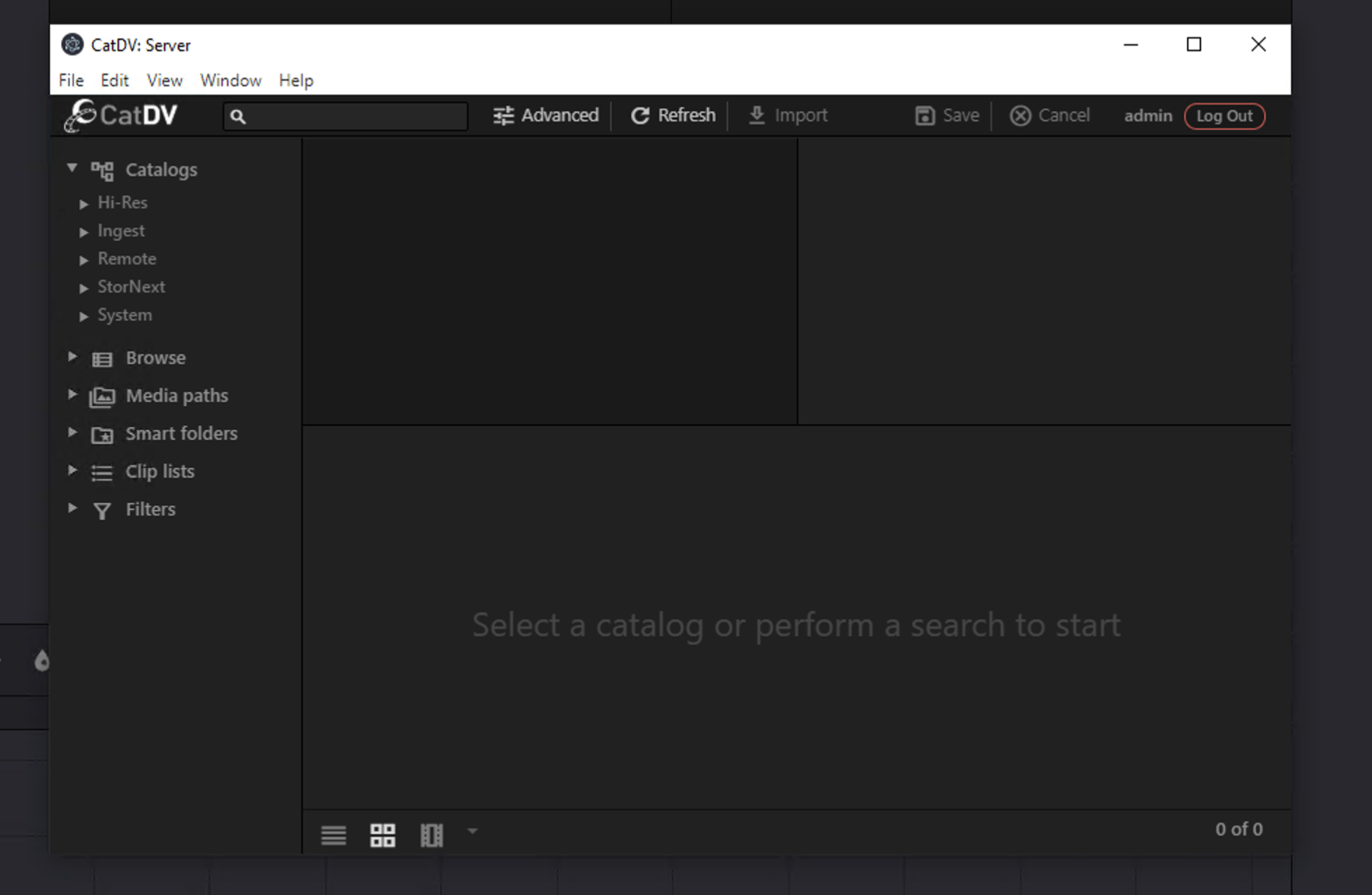The width and height of the screenshot is (1372, 895).
Task: Maximize the CatDV Server window
Action: click(1193, 44)
